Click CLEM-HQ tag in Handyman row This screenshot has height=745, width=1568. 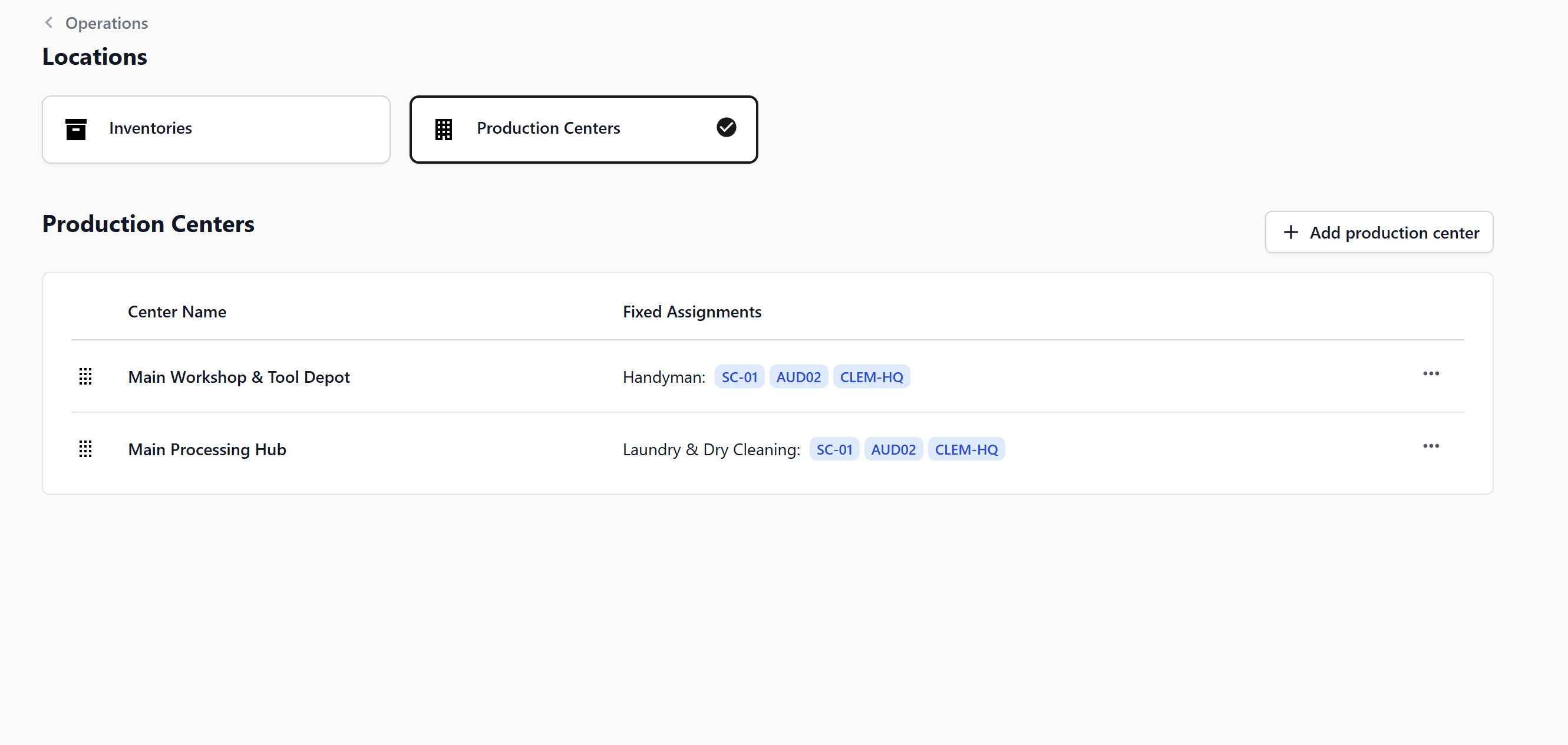tap(871, 377)
